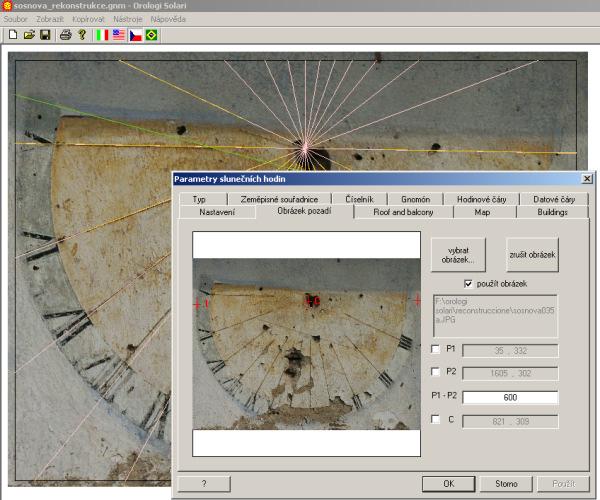The image size is (600, 500).
Task: Click the image file path field
Action: (x=495, y=316)
